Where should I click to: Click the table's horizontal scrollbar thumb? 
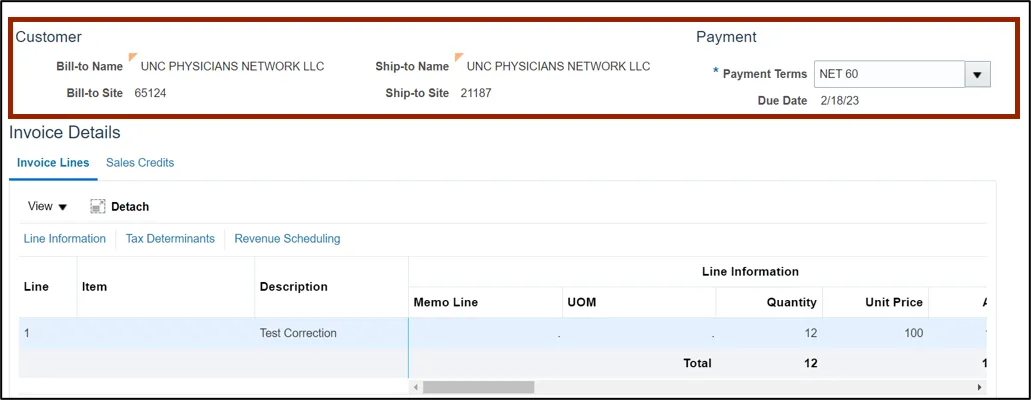coord(478,387)
